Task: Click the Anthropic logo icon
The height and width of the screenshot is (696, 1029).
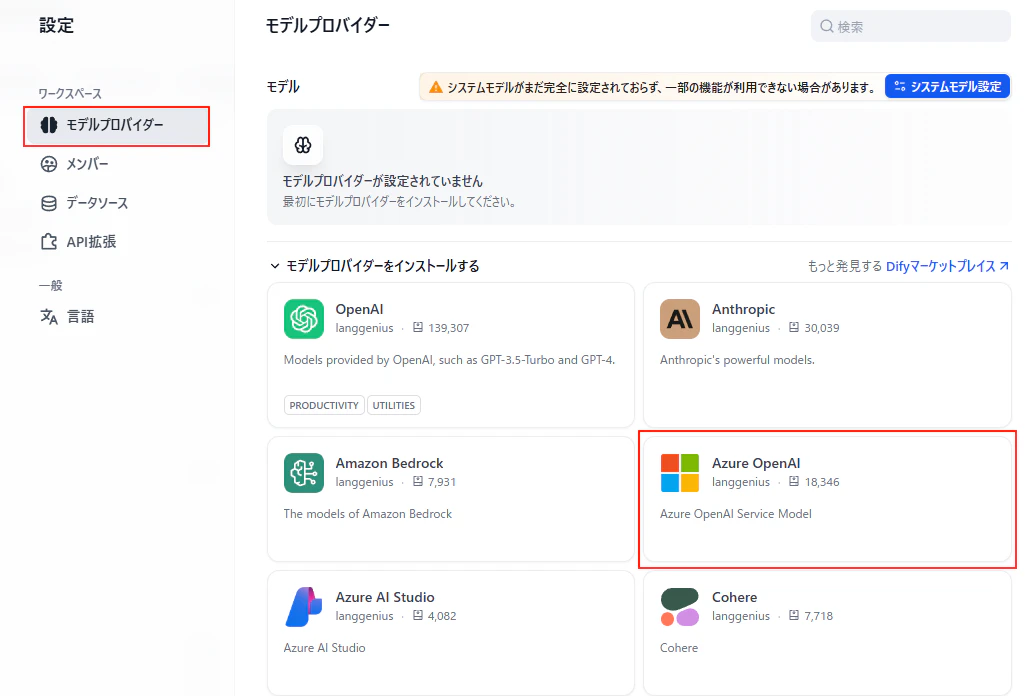Action: (x=680, y=319)
